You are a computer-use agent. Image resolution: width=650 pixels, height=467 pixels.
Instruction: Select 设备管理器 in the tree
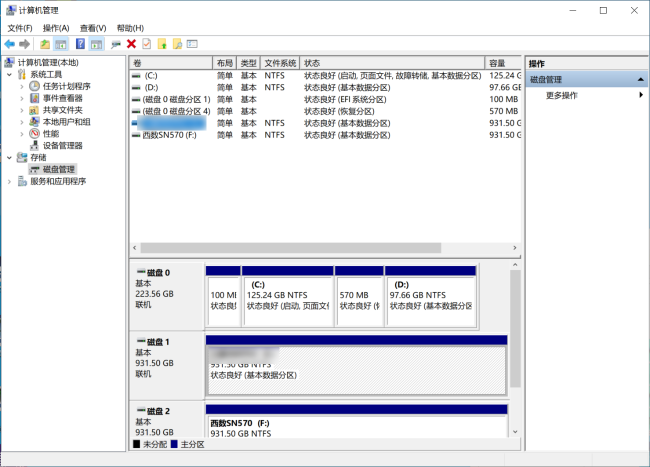coord(63,145)
